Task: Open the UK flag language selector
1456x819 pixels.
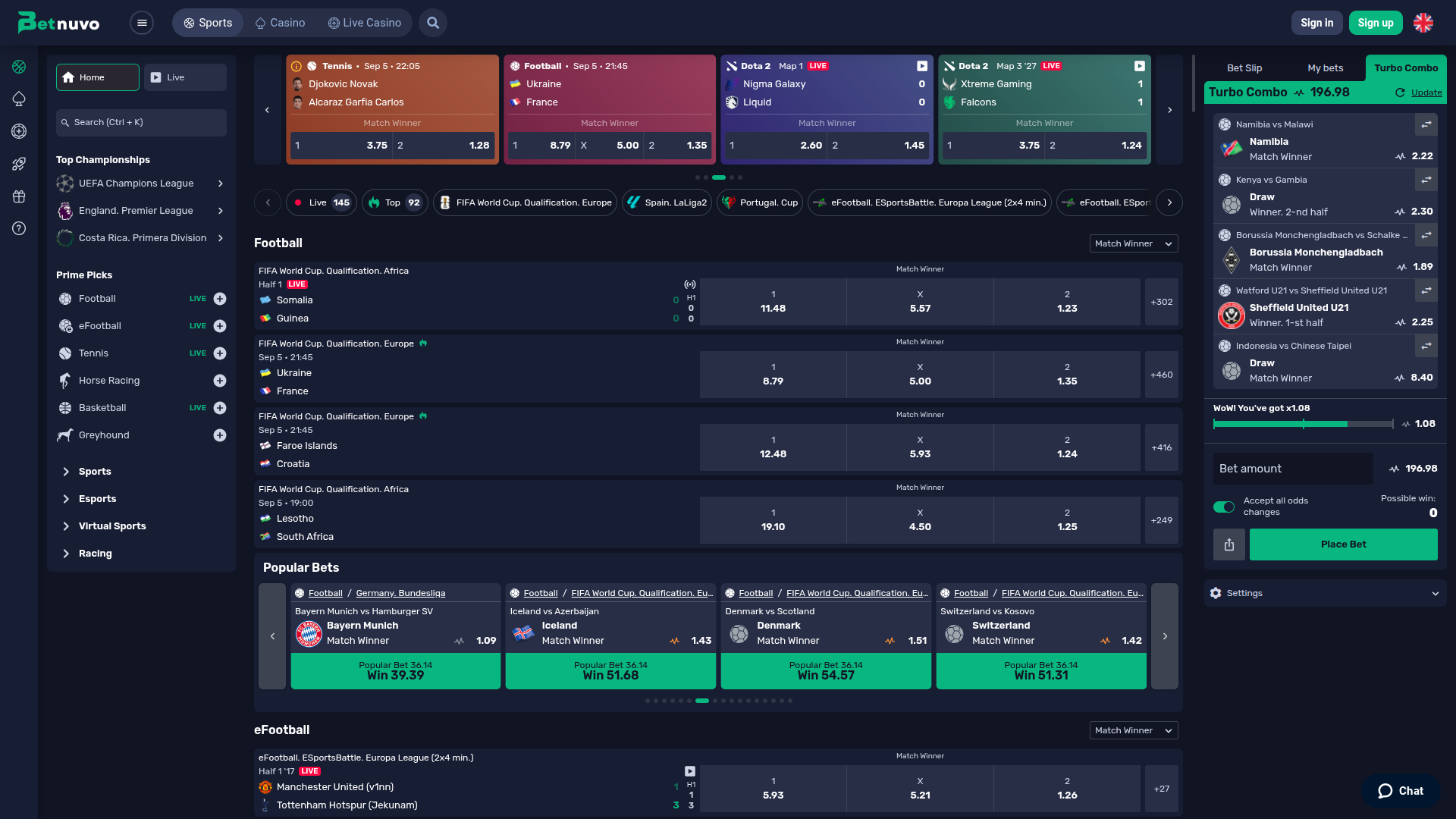Action: pyautogui.click(x=1423, y=23)
